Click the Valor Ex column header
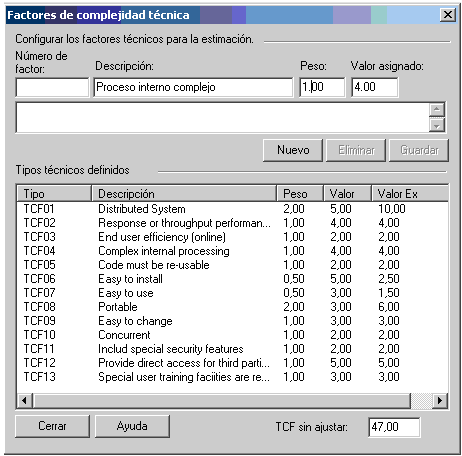The image size is (462, 456). coord(410,194)
